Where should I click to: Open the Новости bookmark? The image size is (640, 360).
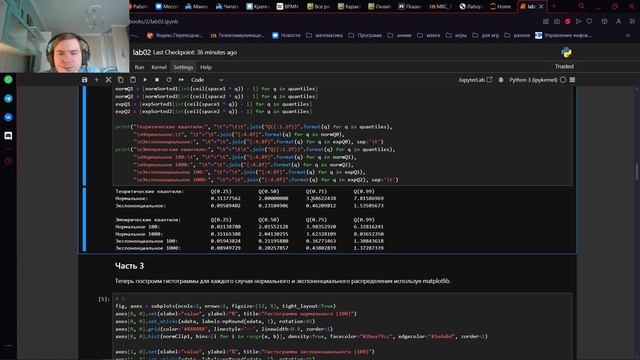click(286, 36)
